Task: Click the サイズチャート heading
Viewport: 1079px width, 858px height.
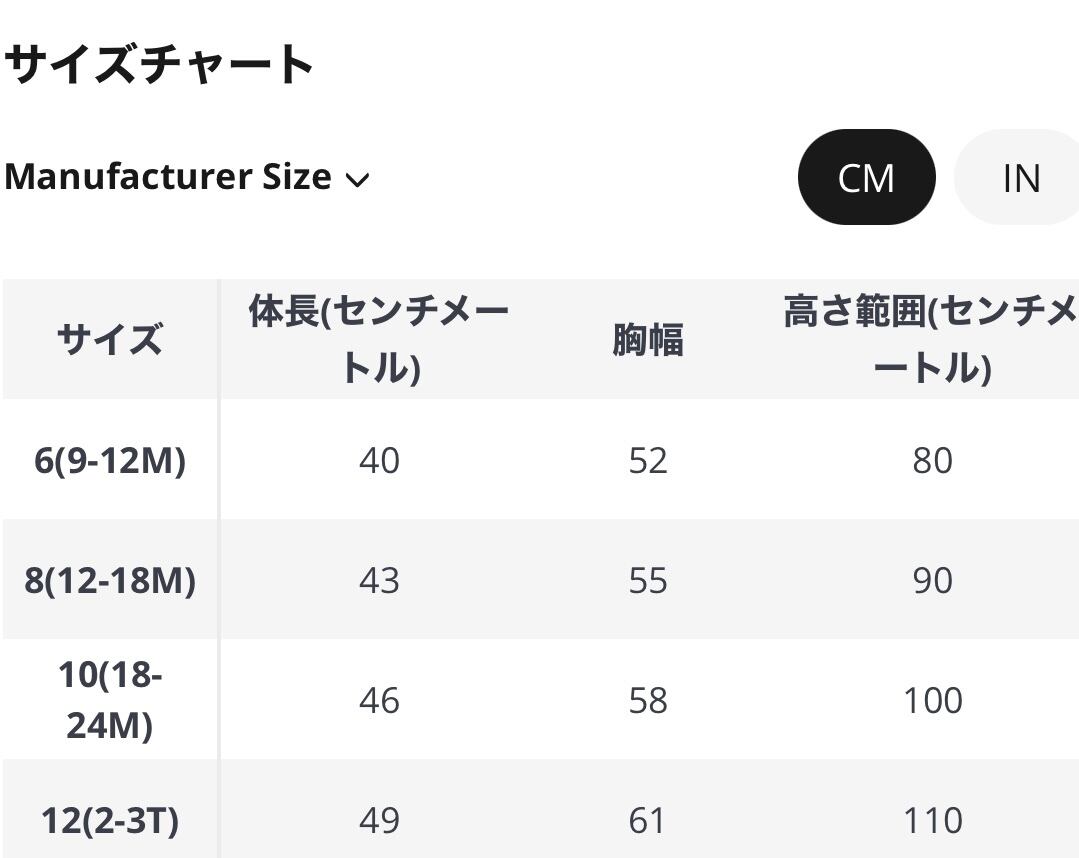Action: point(160,64)
